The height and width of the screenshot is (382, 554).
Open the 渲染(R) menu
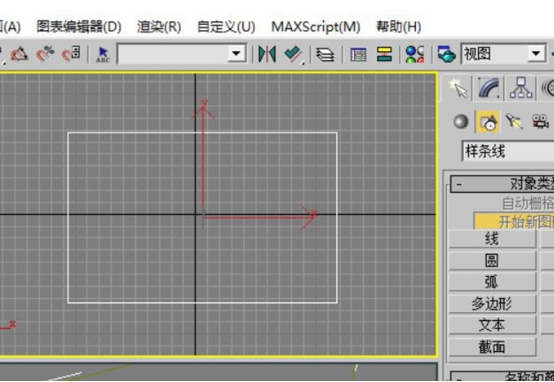point(159,27)
